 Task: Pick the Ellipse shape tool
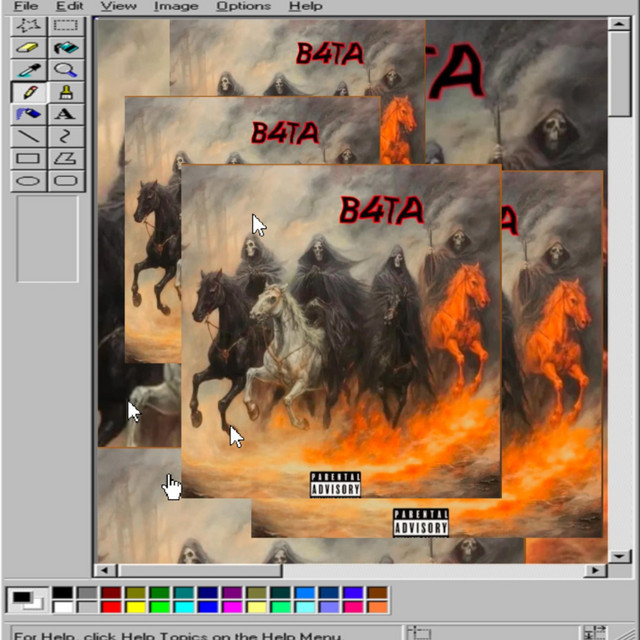pos(28,181)
